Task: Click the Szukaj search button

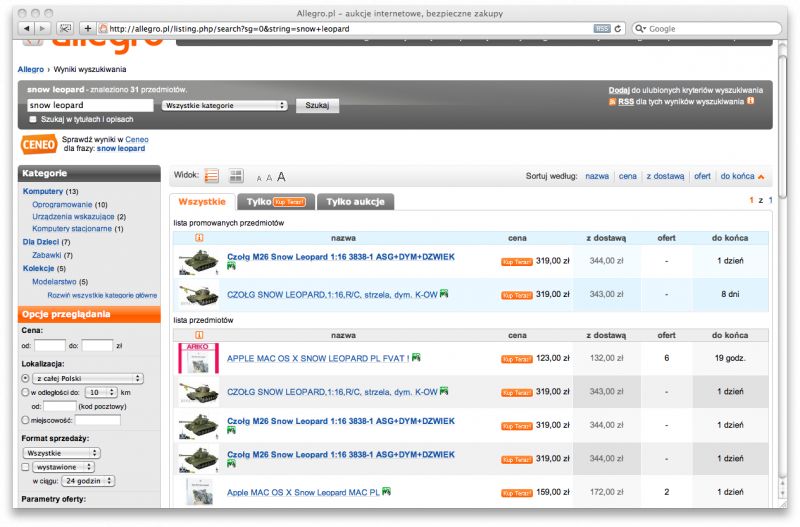Action: coord(317,106)
